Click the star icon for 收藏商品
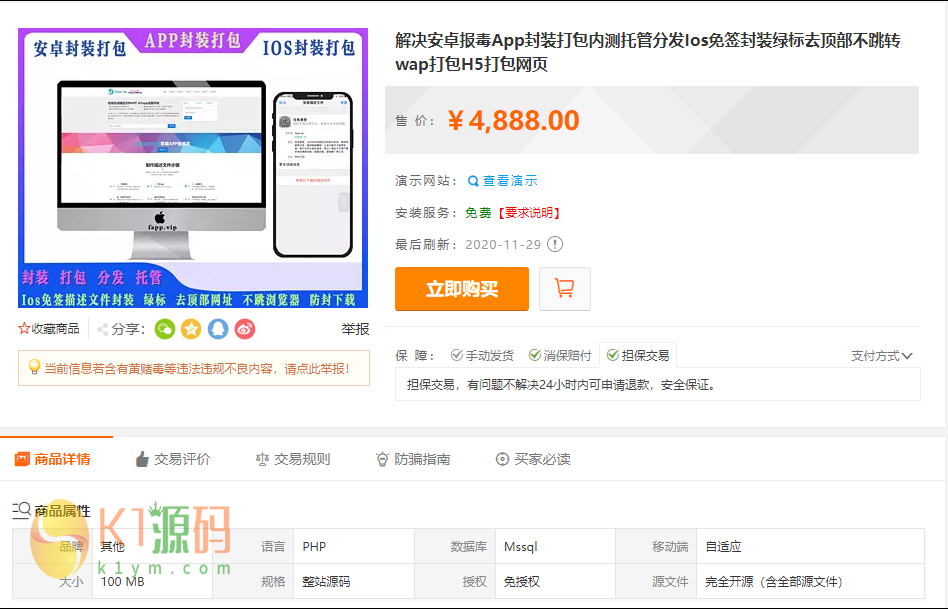This screenshot has width=948, height=609. [x=24, y=329]
